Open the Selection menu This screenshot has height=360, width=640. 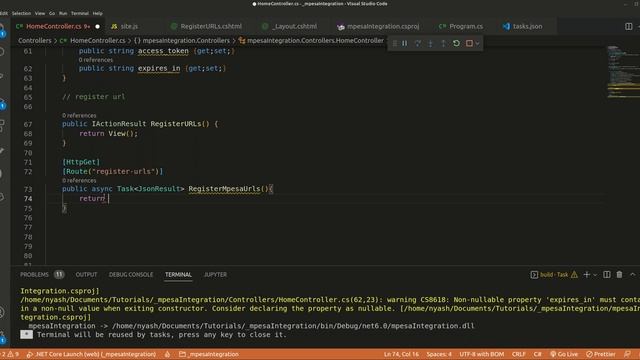(21, 13)
